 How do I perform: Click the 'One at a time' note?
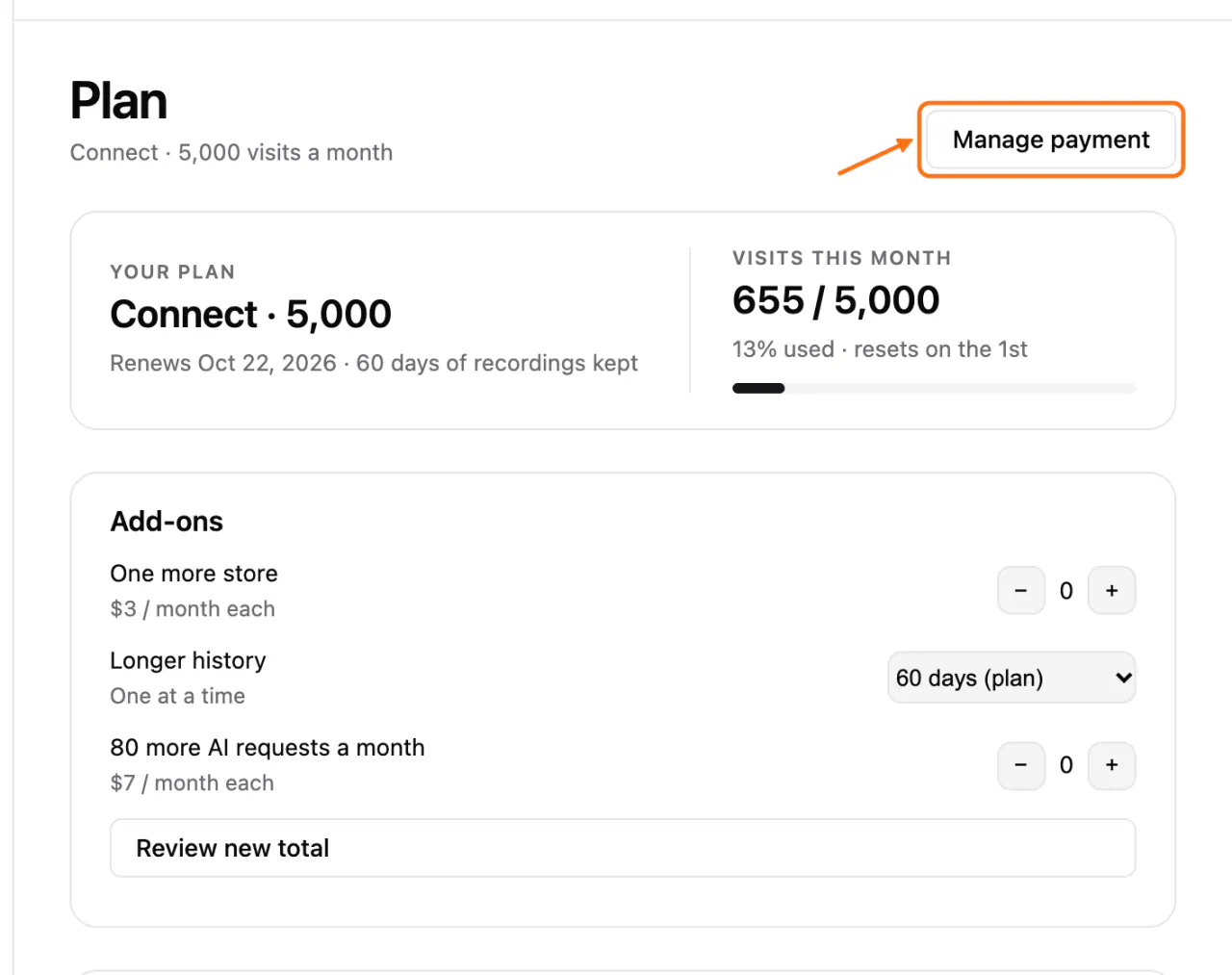click(178, 696)
